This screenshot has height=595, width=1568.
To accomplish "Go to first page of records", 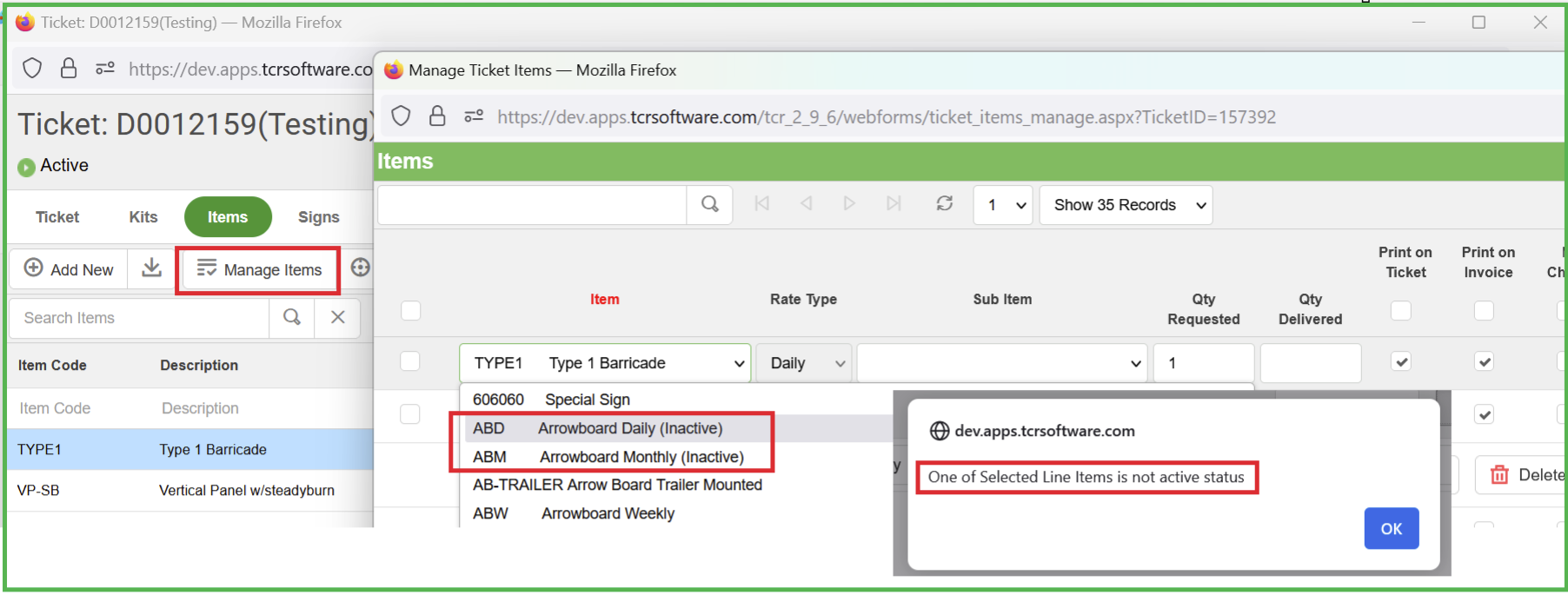I will (x=762, y=204).
